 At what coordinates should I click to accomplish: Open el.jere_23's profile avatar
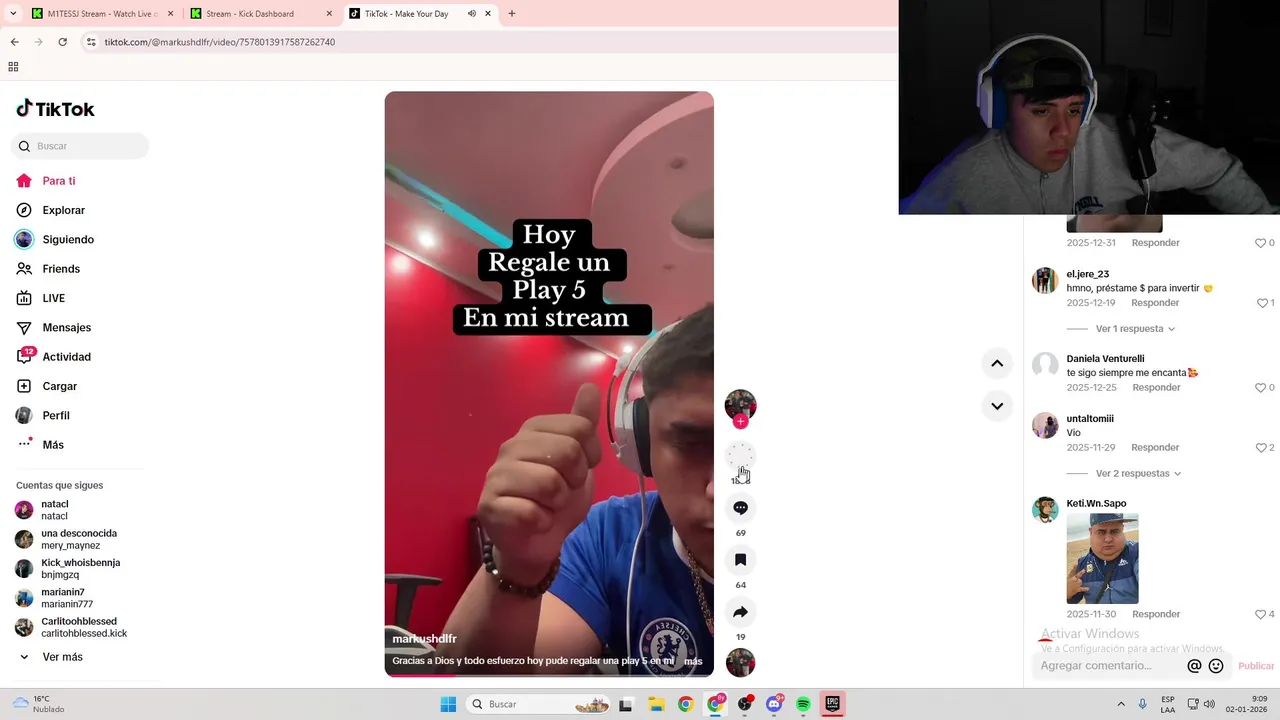pyautogui.click(x=1045, y=280)
